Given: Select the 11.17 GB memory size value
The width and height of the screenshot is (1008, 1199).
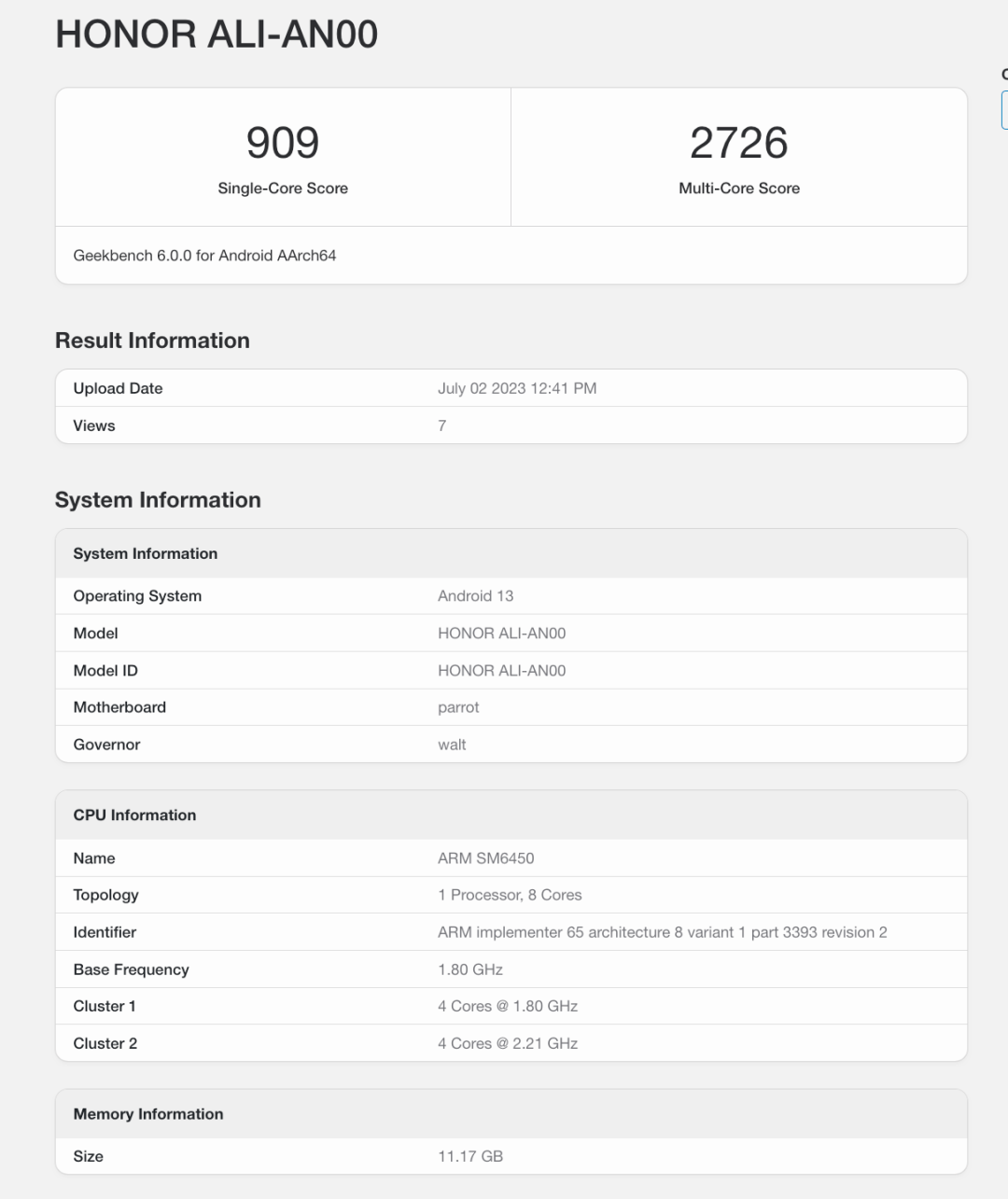Looking at the screenshot, I should point(470,1156).
